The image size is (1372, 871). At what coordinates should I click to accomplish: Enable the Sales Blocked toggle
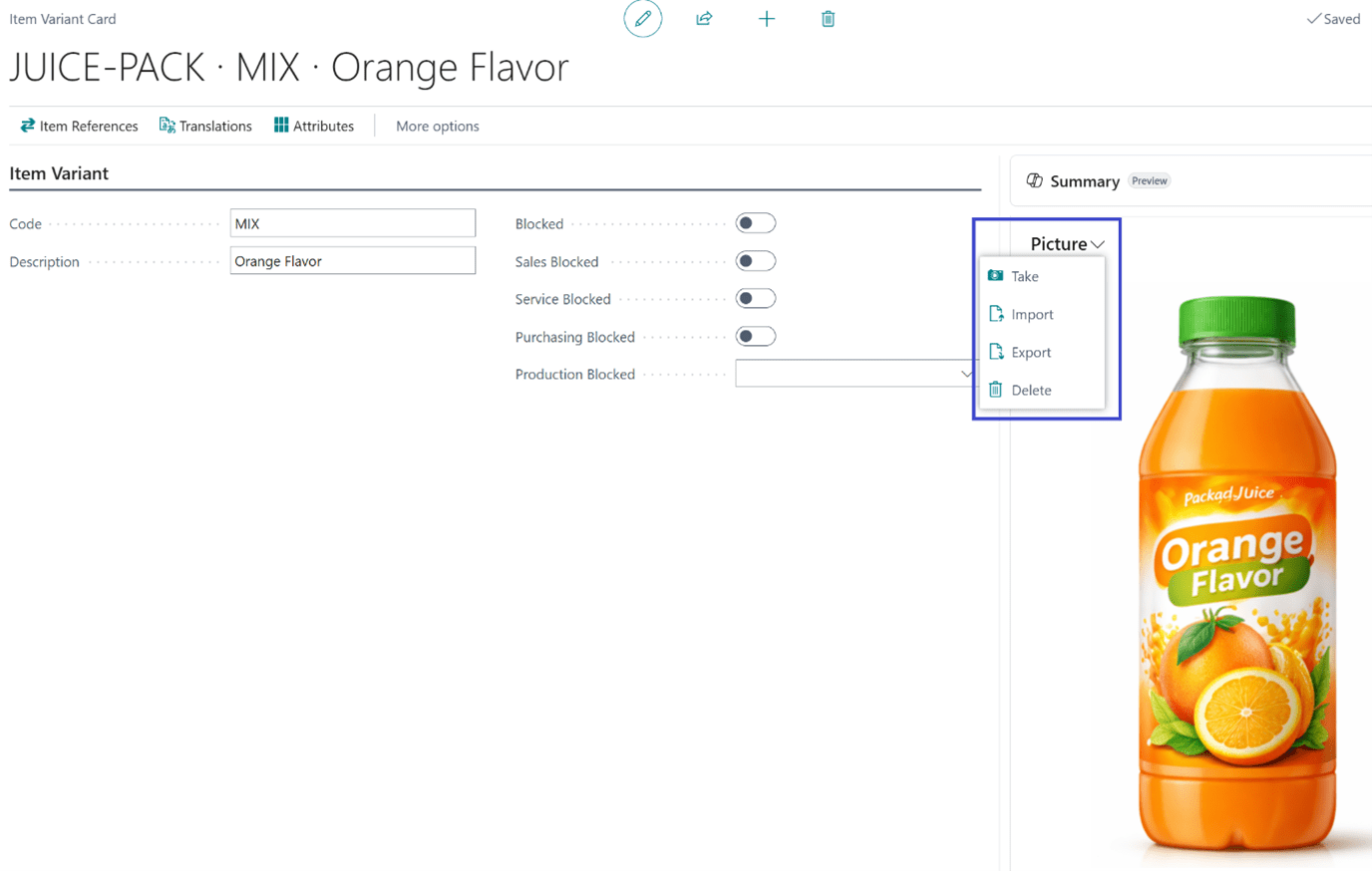point(755,261)
